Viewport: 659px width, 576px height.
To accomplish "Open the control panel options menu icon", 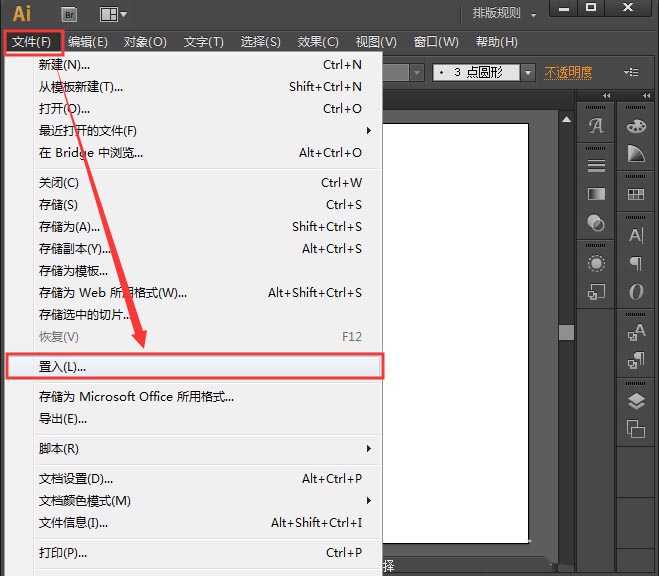I will pyautogui.click(x=631, y=72).
